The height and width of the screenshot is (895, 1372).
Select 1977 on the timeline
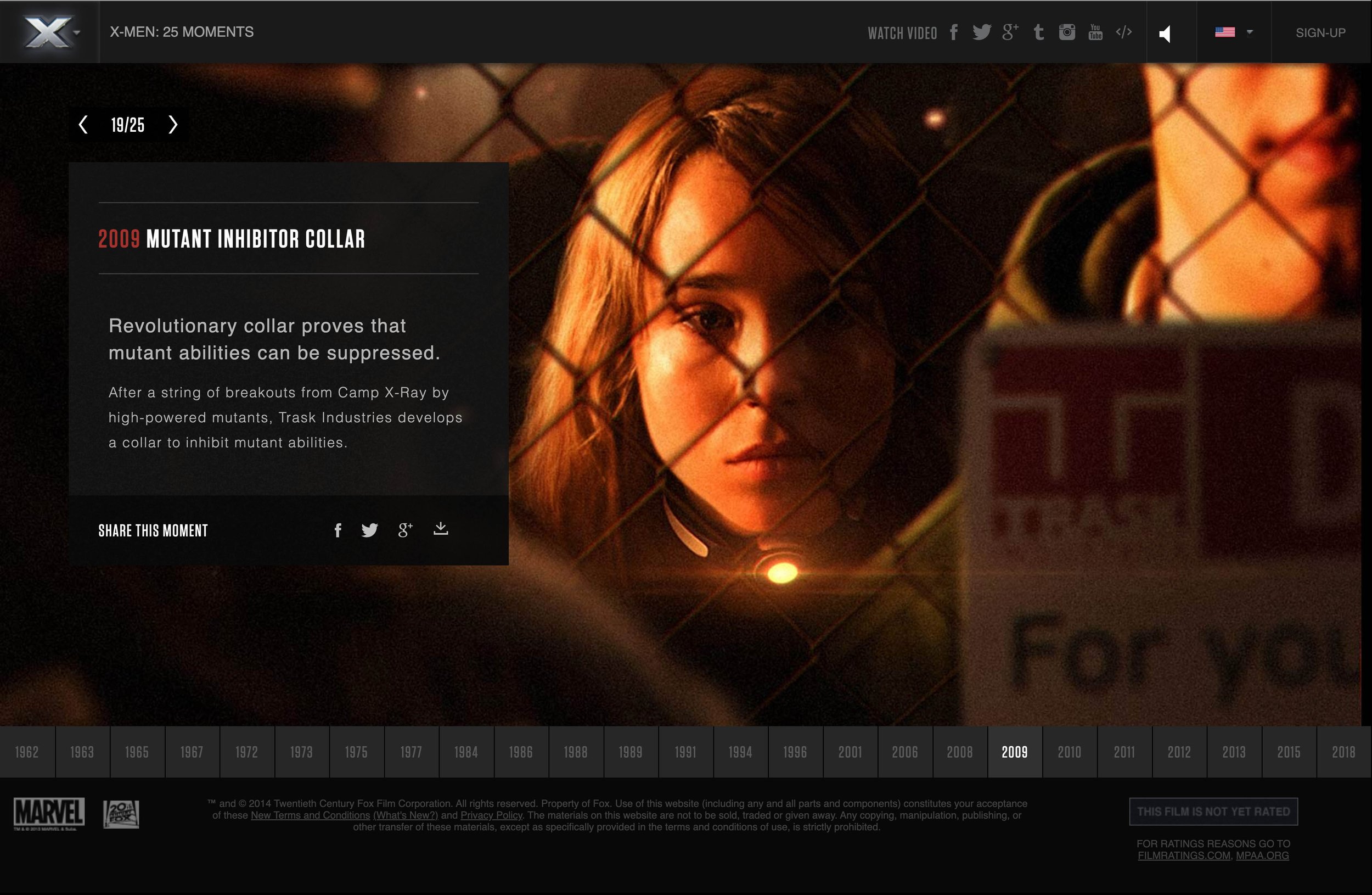[411, 752]
